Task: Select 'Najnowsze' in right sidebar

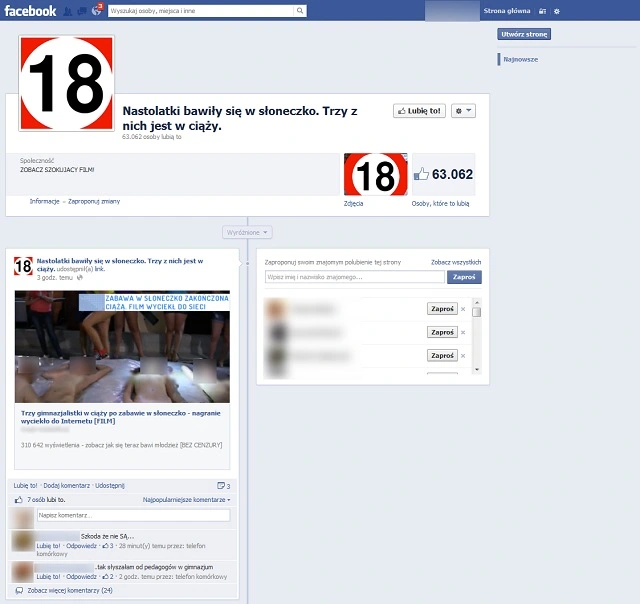Action: click(521, 59)
